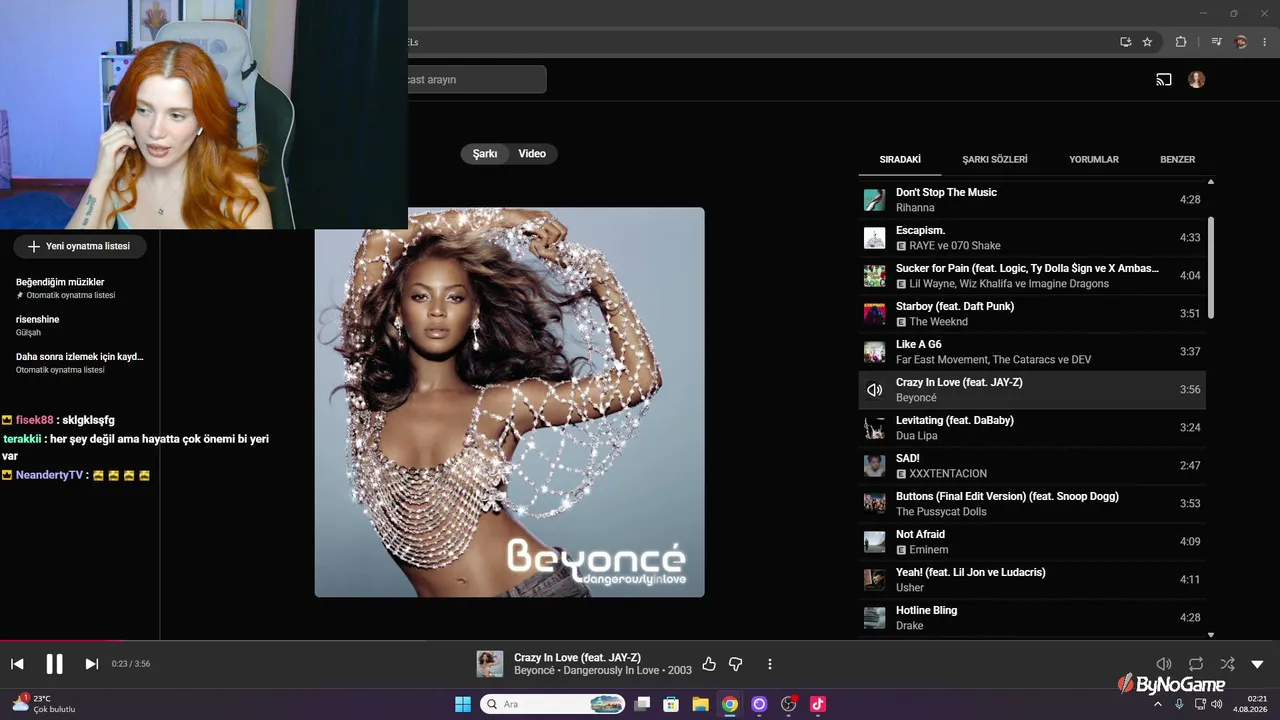
Task: Collapse the player page with down arrow
Action: [x=1258, y=664]
